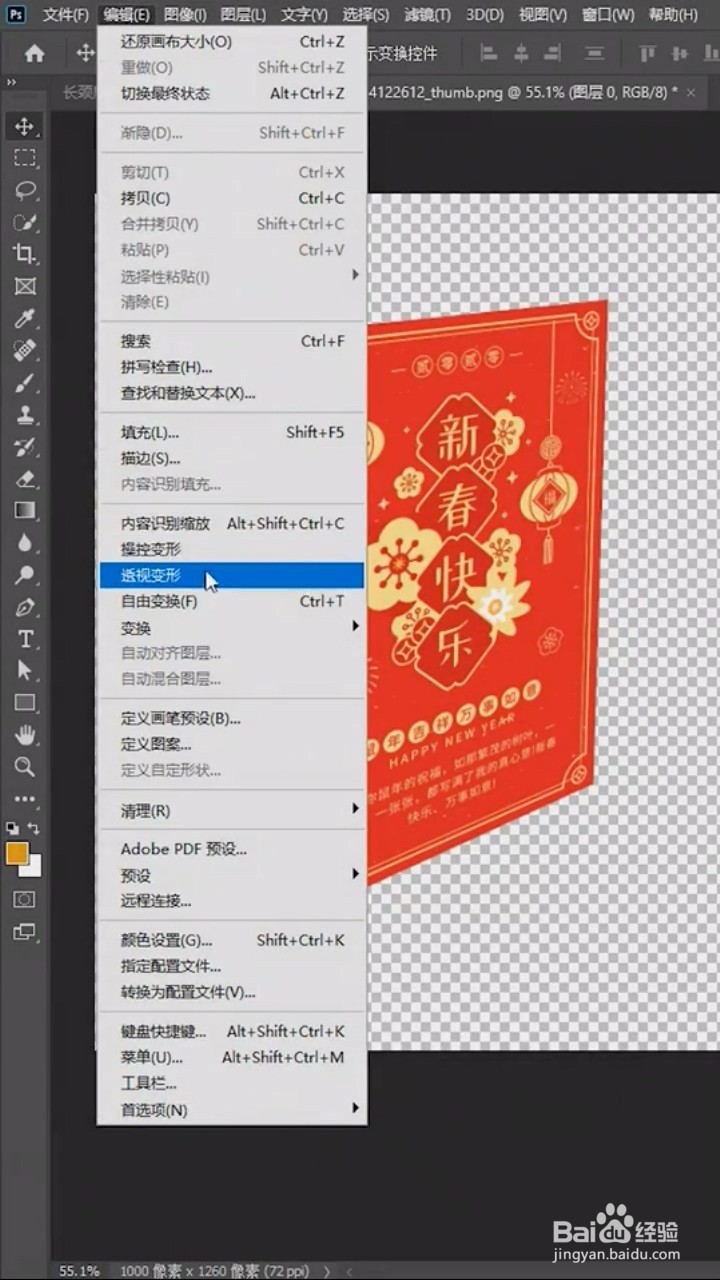Select the Eyedropper tool
720x1280 pixels.
coord(25,318)
